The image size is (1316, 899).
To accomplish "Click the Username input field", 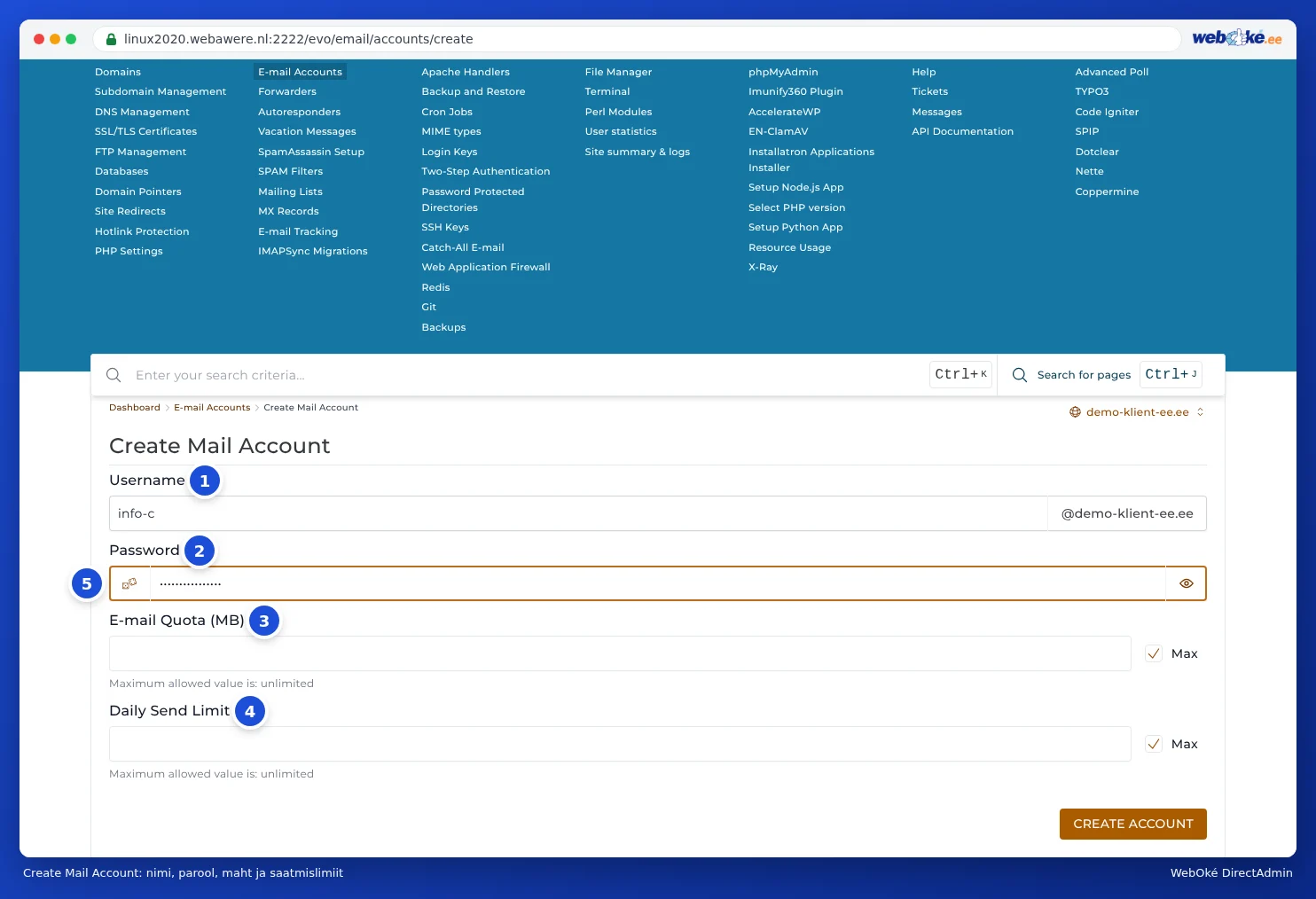I will pyautogui.click(x=578, y=513).
